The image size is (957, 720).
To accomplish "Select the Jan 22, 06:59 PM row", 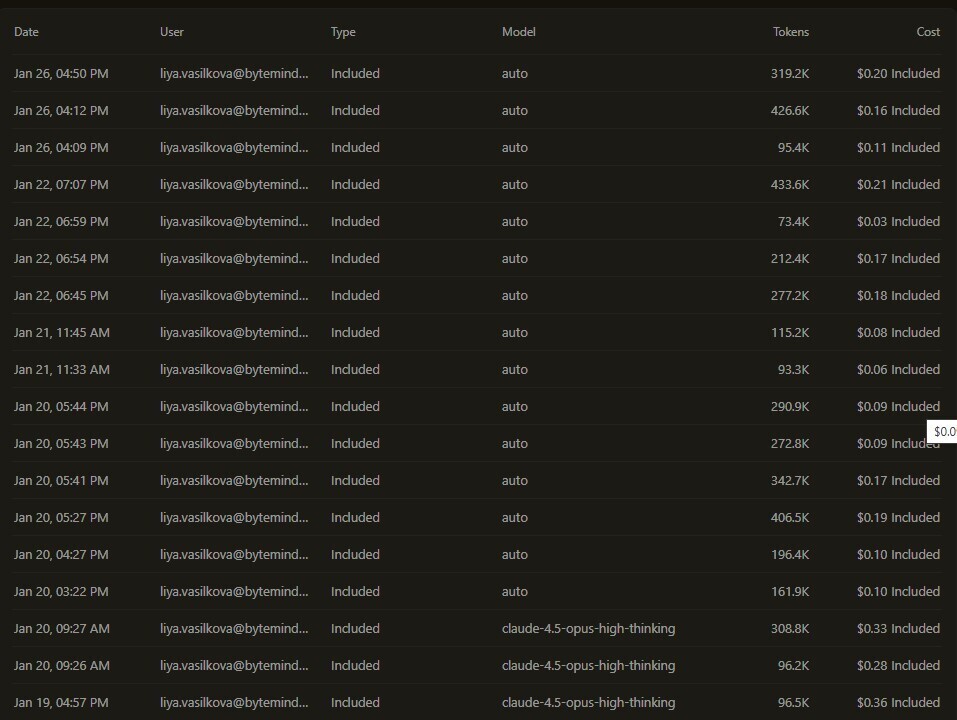I will (477, 221).
